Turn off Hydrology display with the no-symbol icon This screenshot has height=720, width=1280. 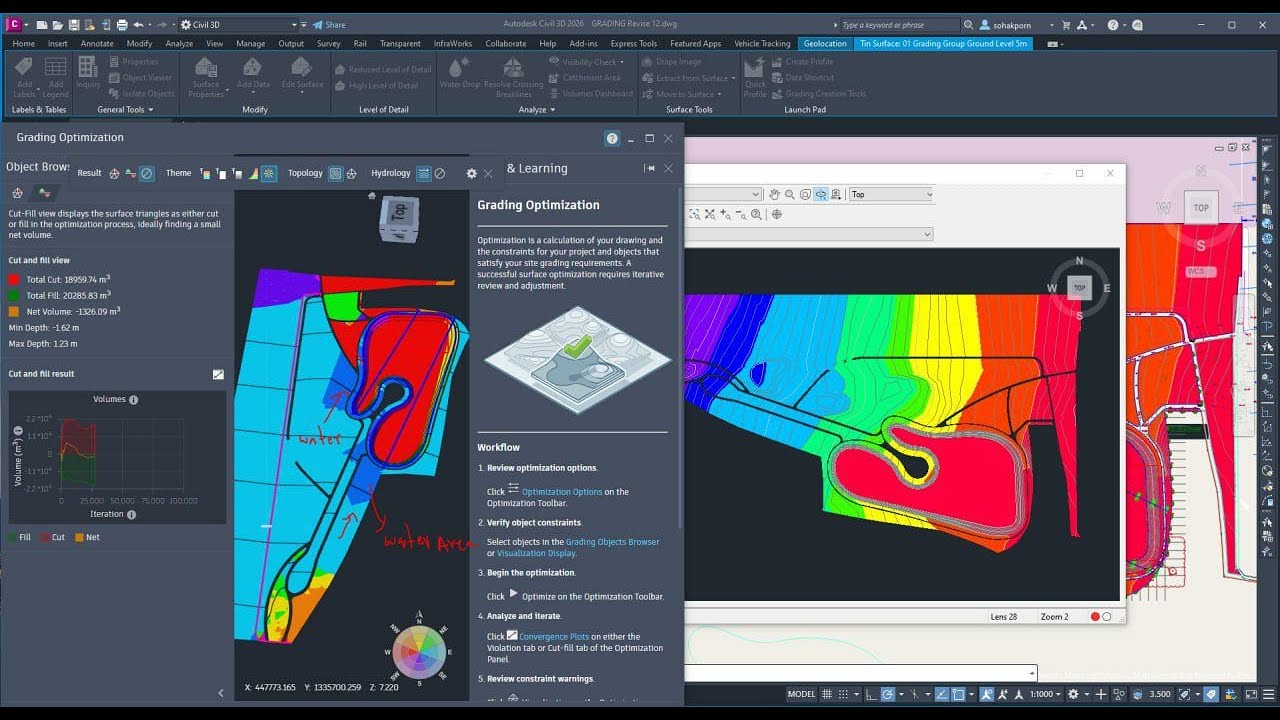coord(439,173)
